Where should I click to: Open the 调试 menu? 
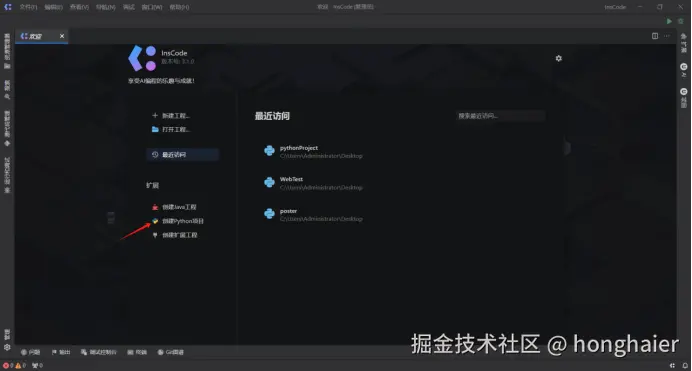click(x=128, y=7)
